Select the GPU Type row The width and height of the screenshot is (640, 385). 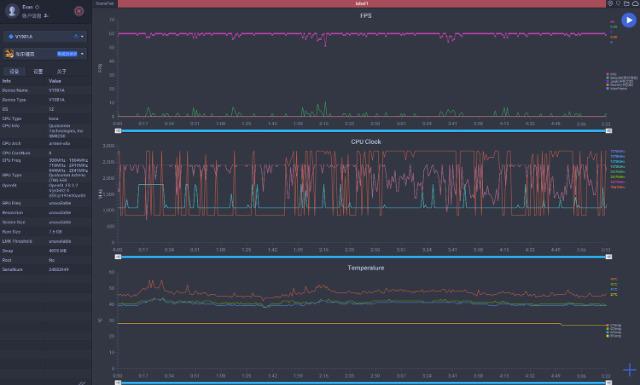pos(45,177)
